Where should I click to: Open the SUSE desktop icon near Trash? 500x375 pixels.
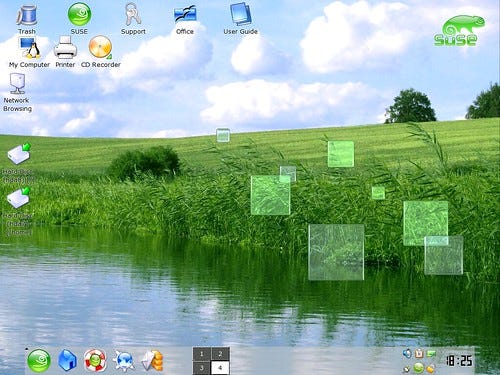pos(79,14)
